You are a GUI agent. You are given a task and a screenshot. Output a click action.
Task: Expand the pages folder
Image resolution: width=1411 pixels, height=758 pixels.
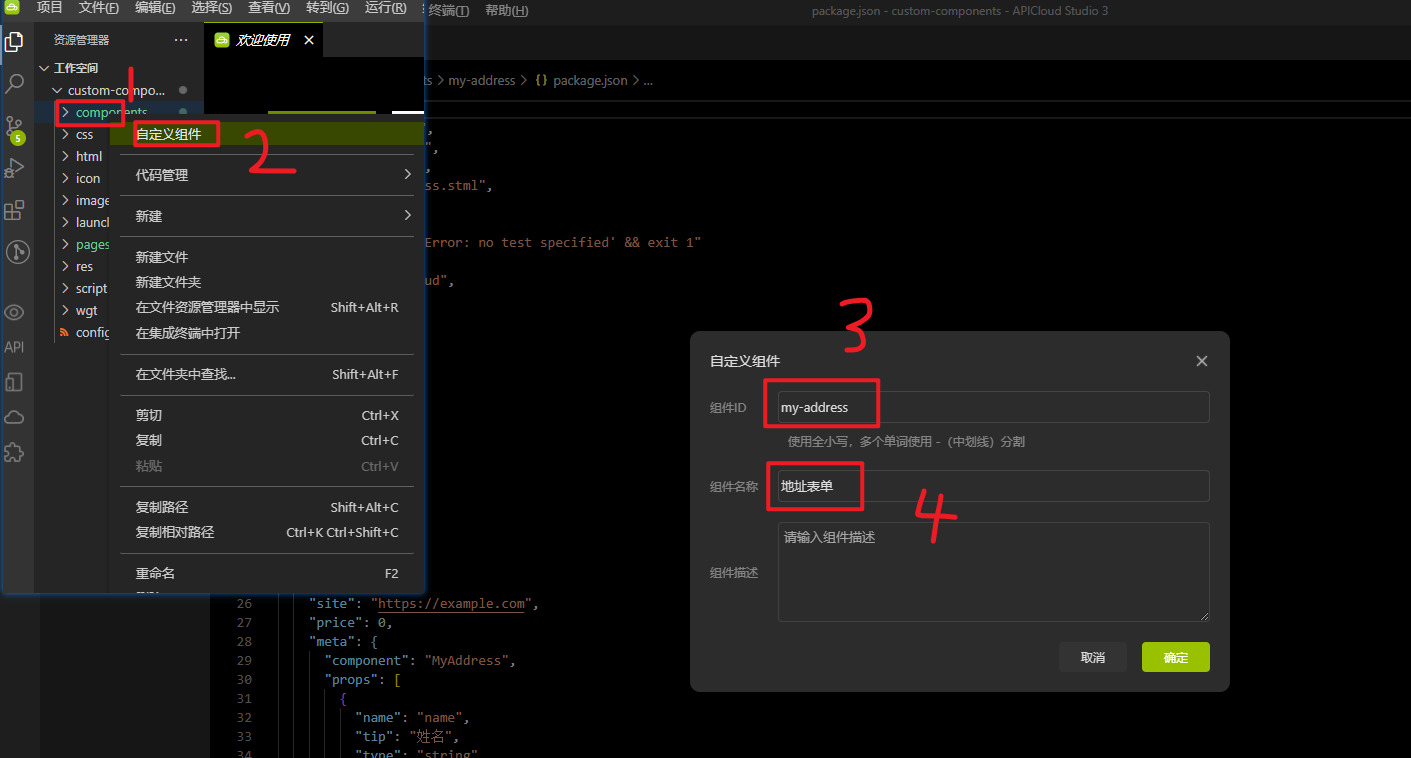[x=65, y=244]
